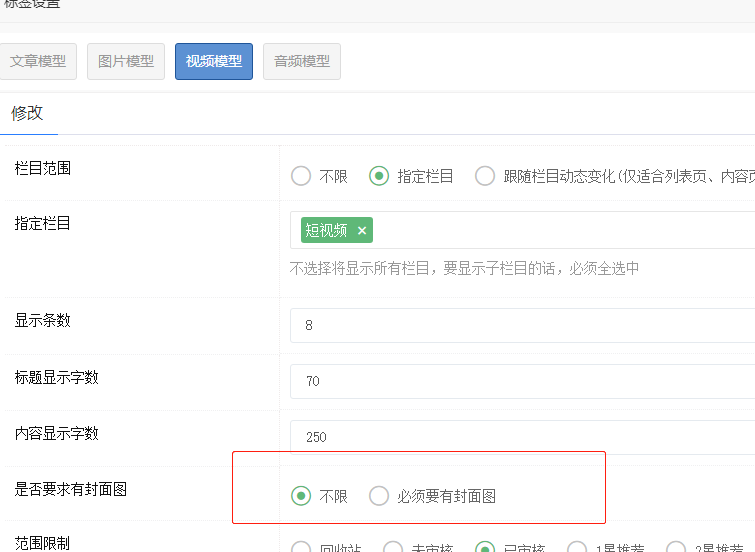Viewport: 755px width, 552px height.
Task: Switch to 文章模型 tab
Action: 38,61
